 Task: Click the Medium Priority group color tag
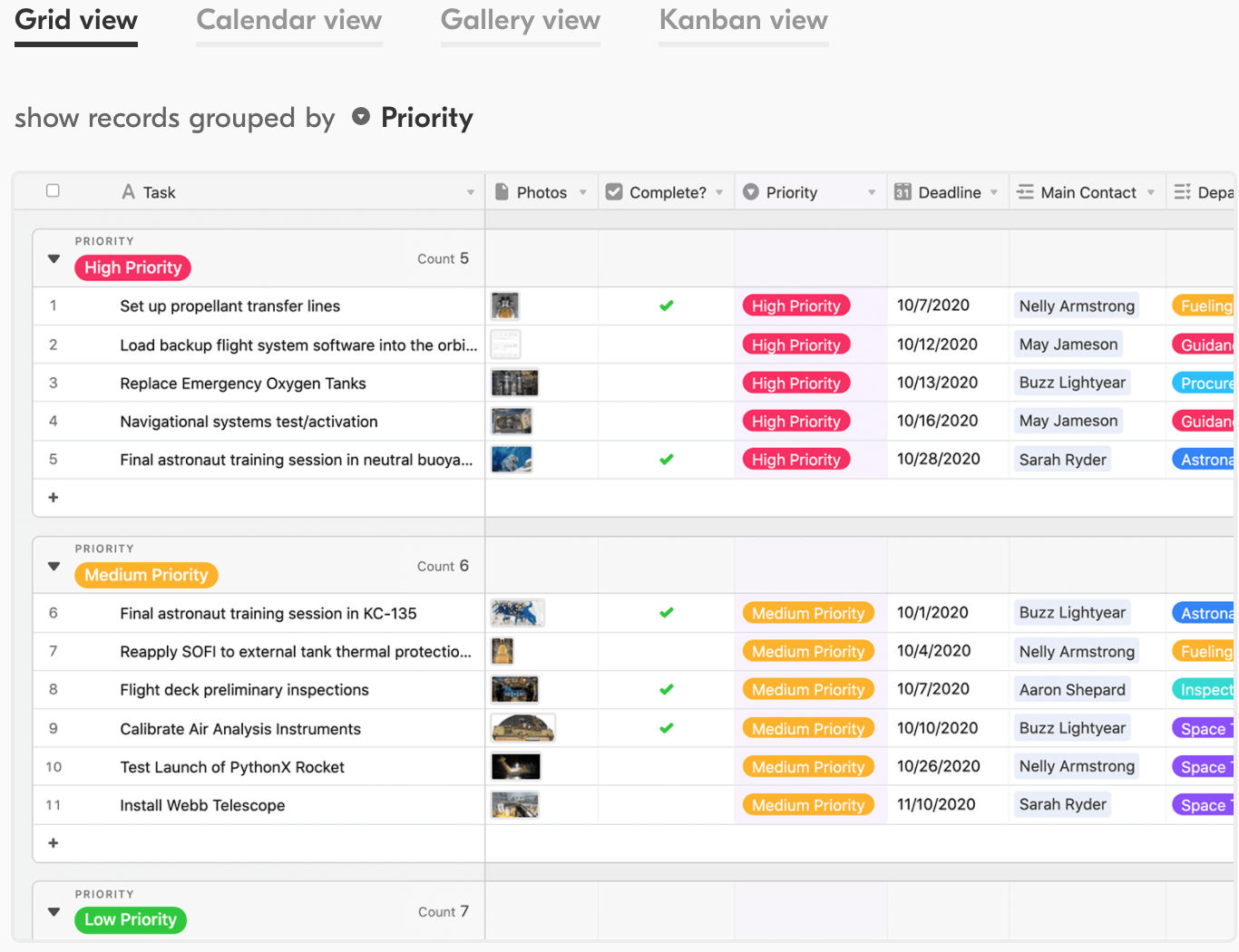(x=146, y=575)
